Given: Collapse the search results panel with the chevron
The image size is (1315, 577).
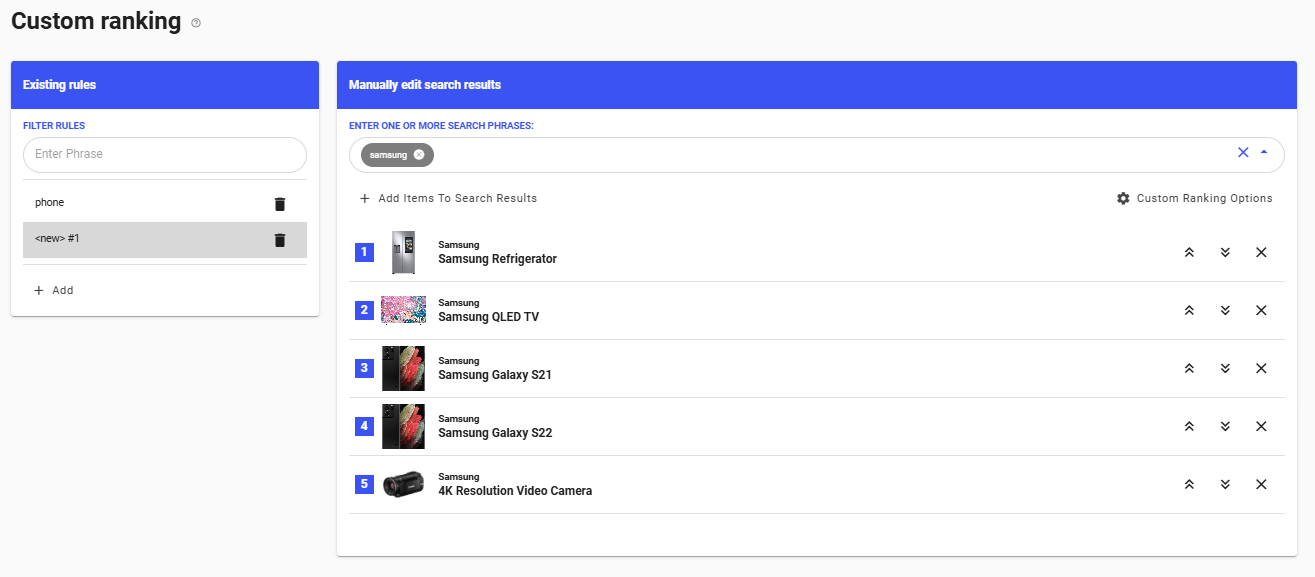Looking at the screenshot, I should click(1263, 152).
